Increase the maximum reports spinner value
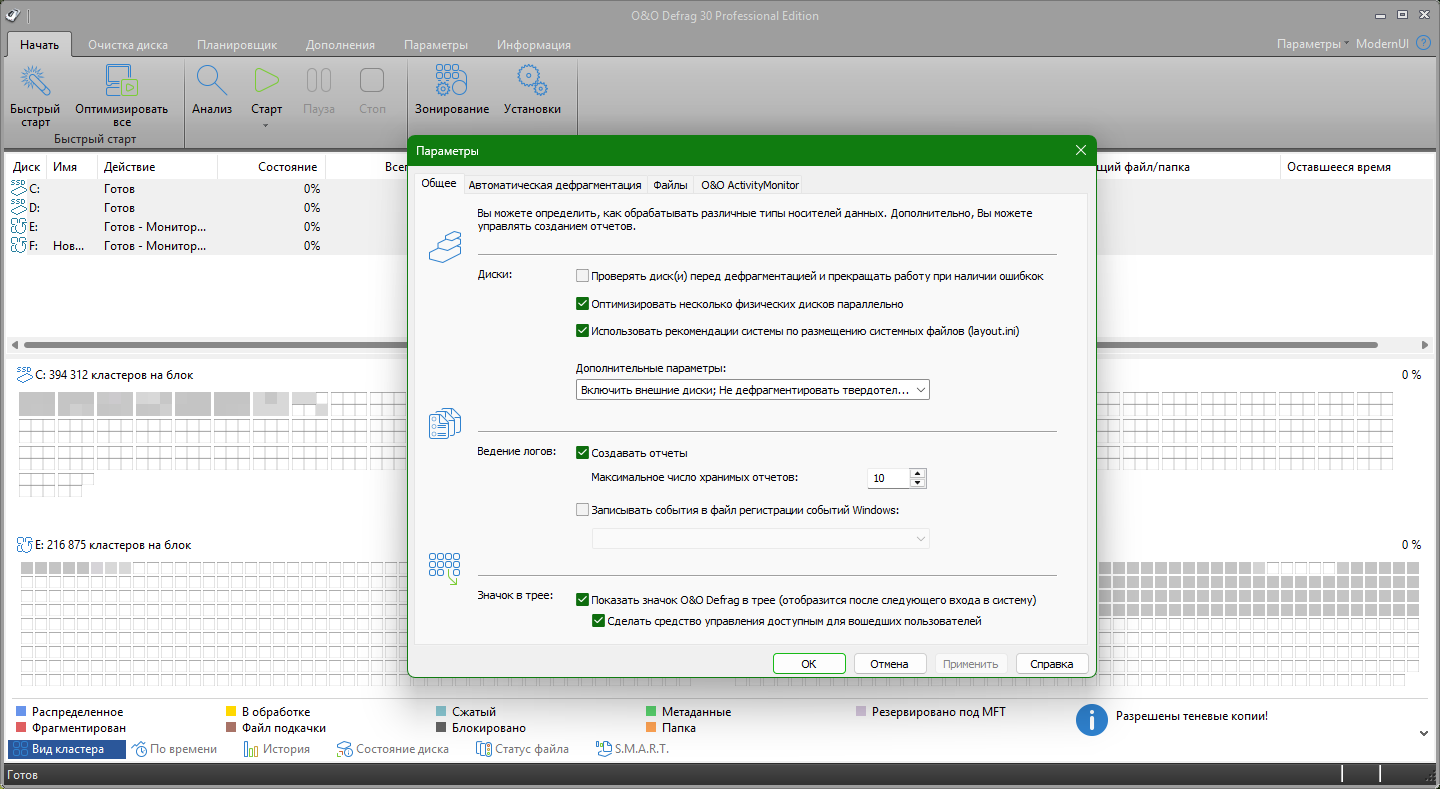 tap(918, 473)
